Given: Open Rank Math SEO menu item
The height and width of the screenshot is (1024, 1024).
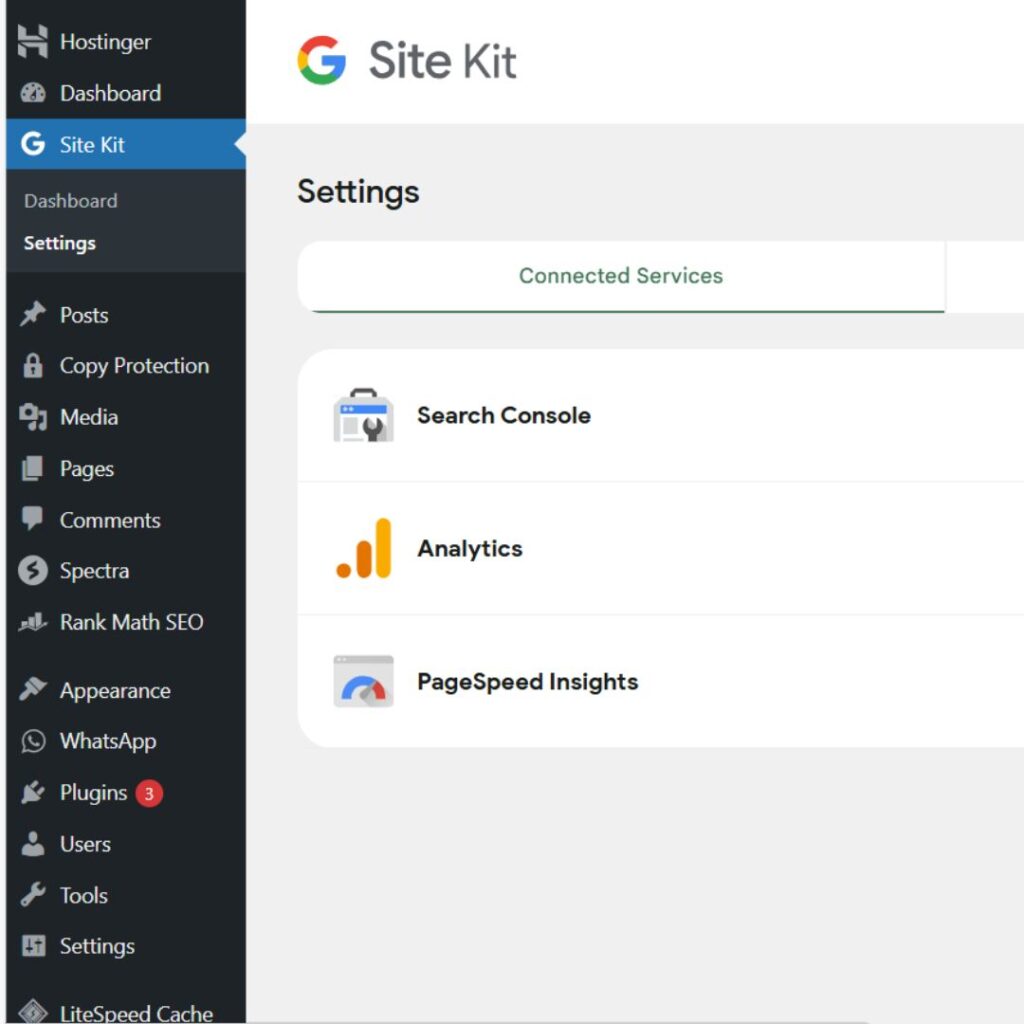Looking at the screenshot, I should tap(126, 622).
